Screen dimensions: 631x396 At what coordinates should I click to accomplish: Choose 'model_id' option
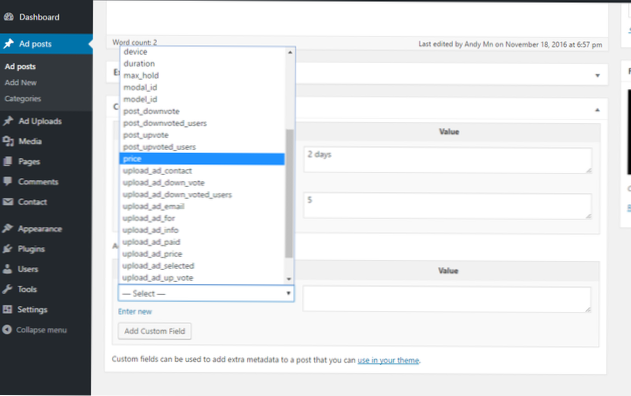[x=202, y=99]
